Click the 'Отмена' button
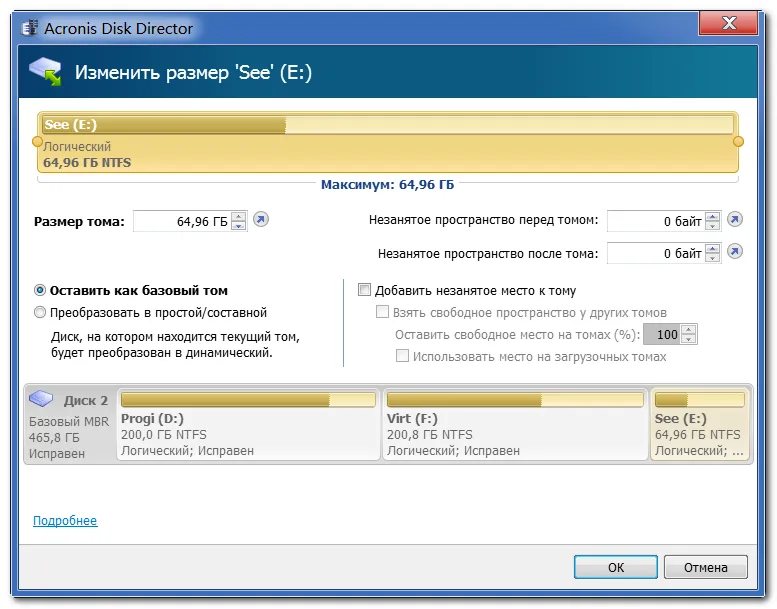This screenshot has width=777, height=609. pyautogui.click(x=706, y=567)
